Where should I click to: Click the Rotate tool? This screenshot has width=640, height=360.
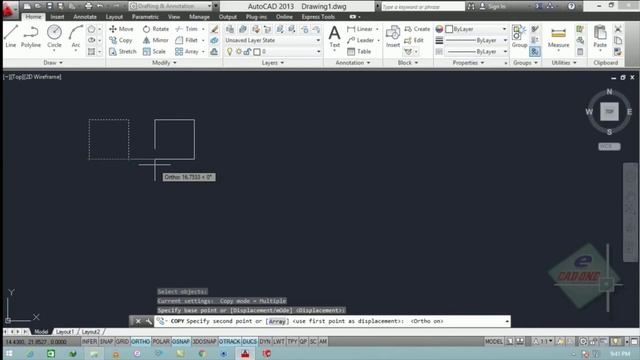(x=156, y=29)
